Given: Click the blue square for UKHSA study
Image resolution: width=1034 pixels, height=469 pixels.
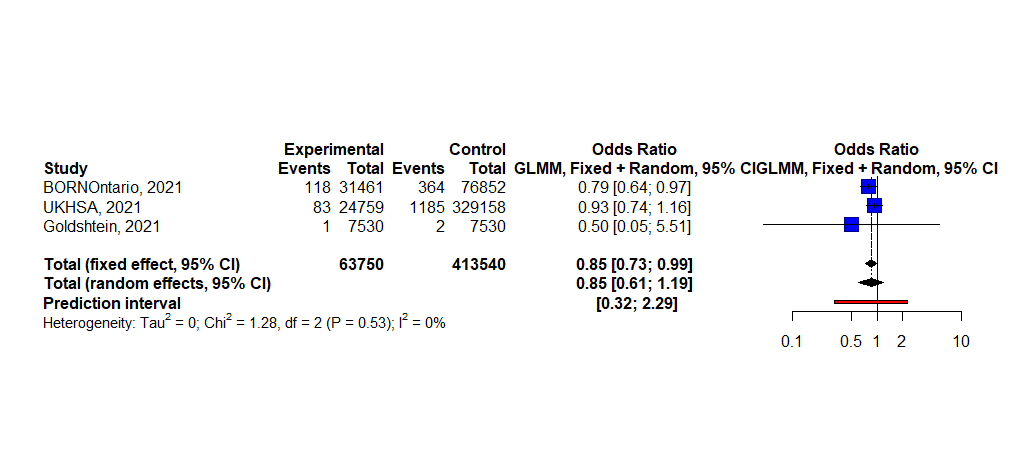Looking at the screenshot, I should click(874, 206).
